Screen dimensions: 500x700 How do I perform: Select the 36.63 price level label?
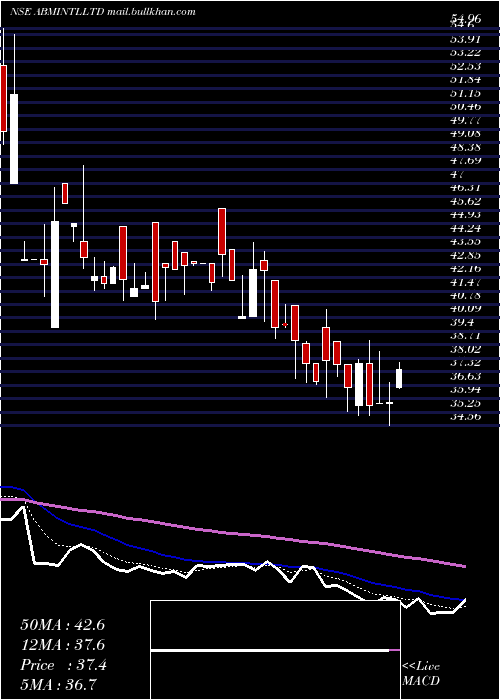pyautogui.click(x=465, y=376)
